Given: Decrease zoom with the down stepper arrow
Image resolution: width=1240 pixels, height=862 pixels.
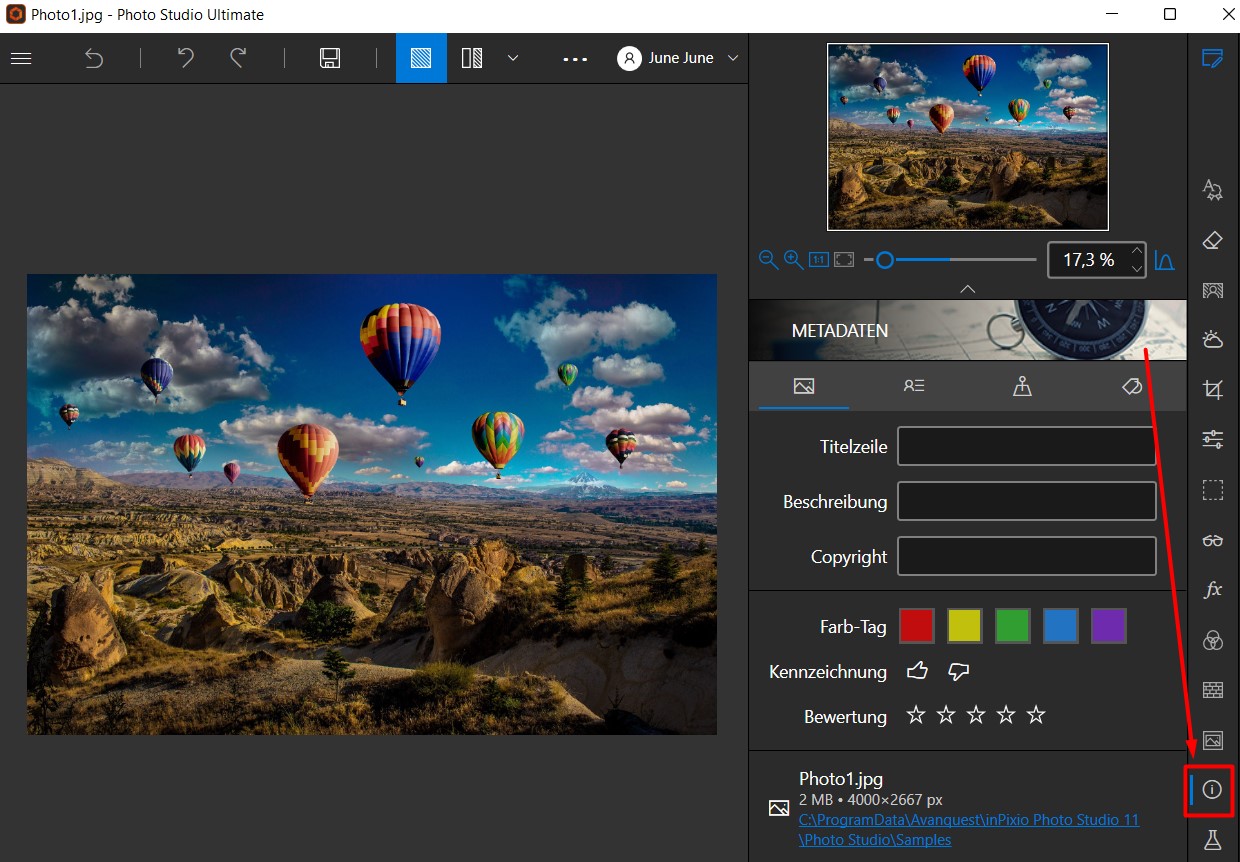Looking at the screenshot, I should pos(1136,268).
